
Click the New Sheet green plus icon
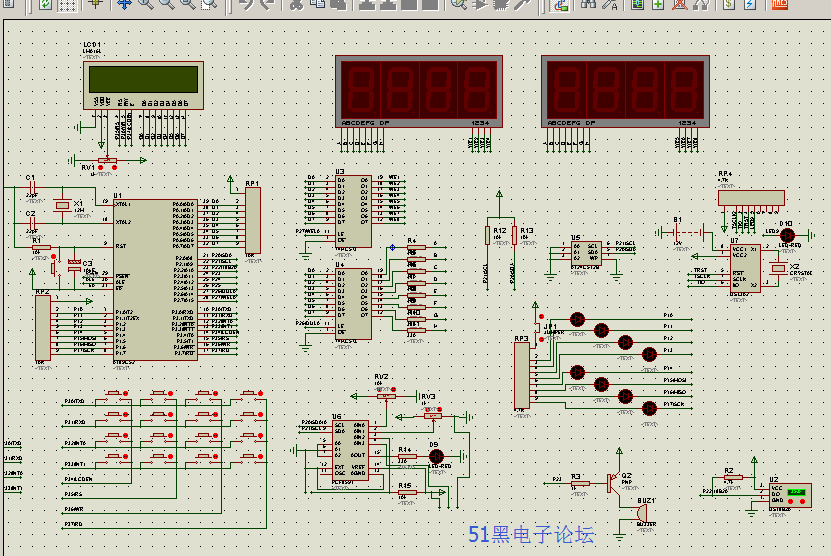pyautogui.click(x=658, y=4)
